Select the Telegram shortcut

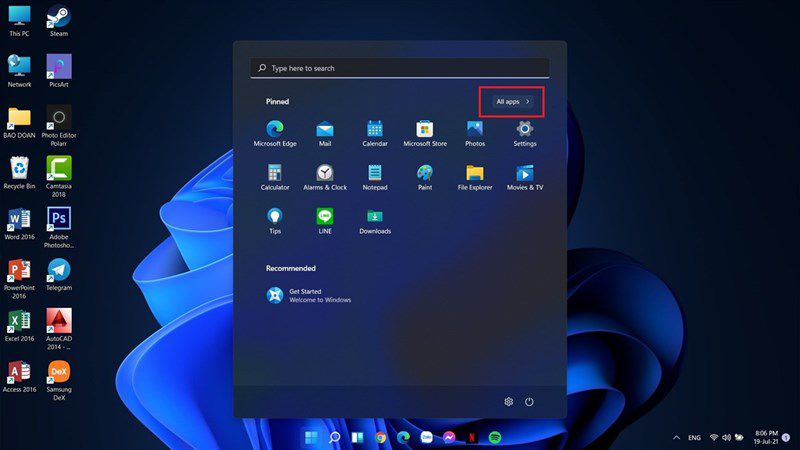pos(59,275)
